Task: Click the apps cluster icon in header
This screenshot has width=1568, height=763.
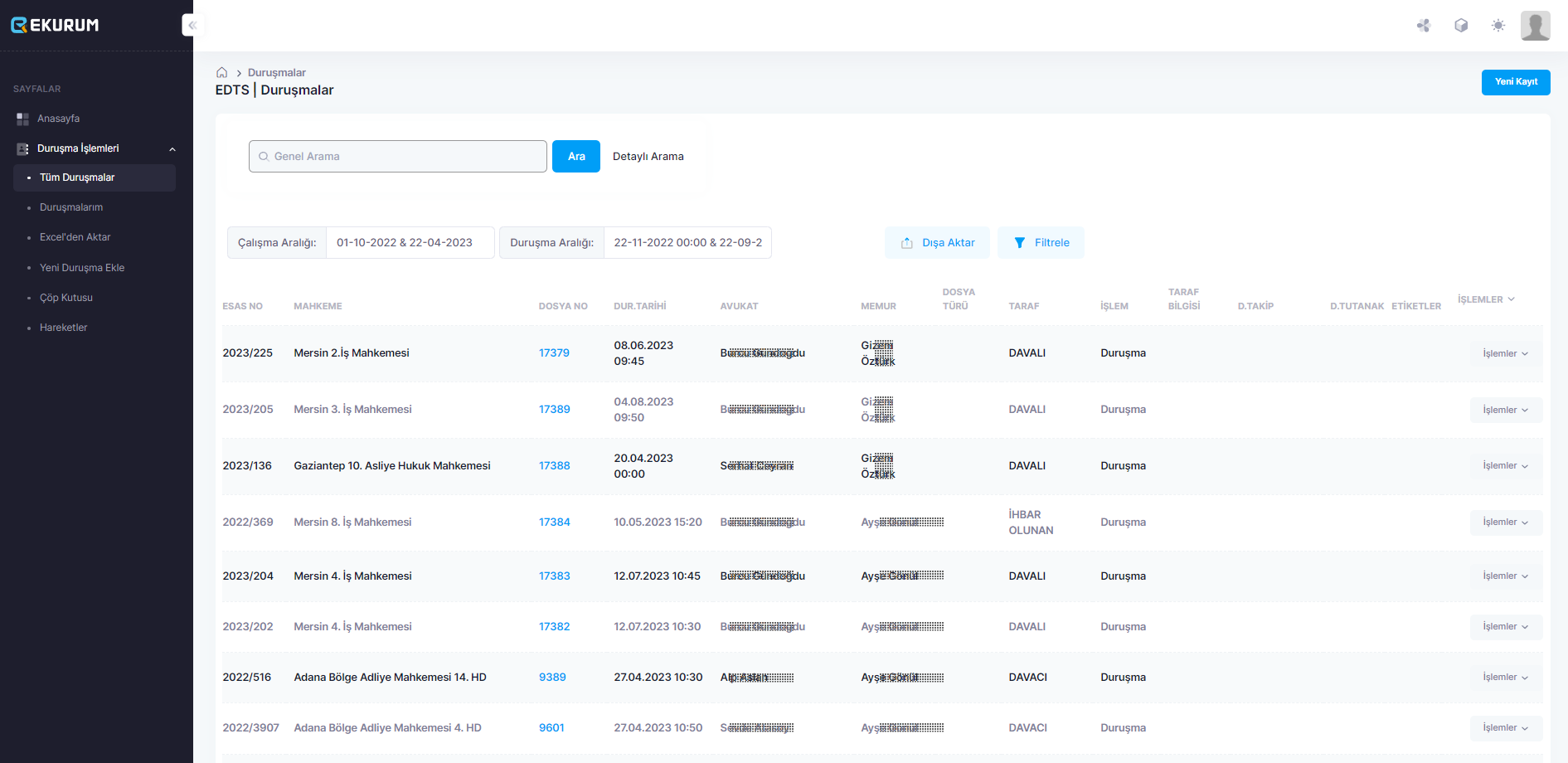Action: 1424,26
